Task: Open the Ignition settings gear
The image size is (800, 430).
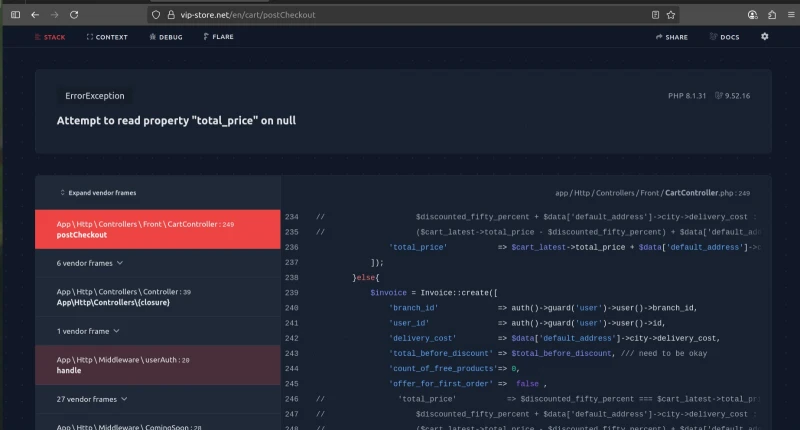Action: click(764, 37)
